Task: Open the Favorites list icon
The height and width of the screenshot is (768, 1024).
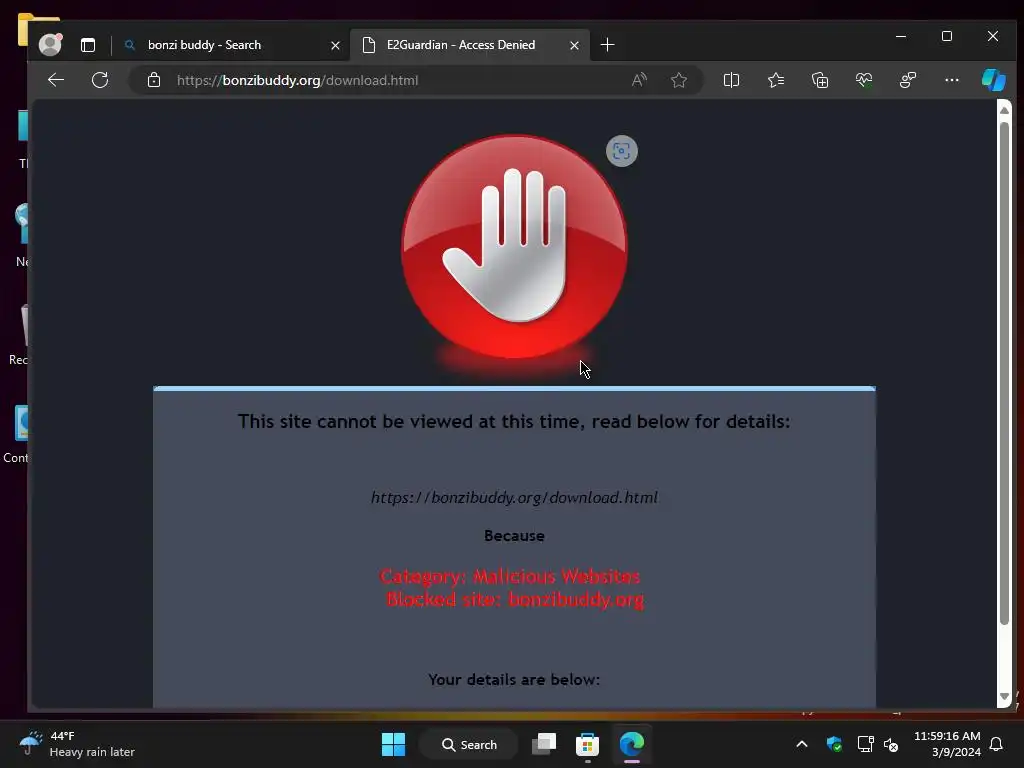Action: [x=776, y=80]
